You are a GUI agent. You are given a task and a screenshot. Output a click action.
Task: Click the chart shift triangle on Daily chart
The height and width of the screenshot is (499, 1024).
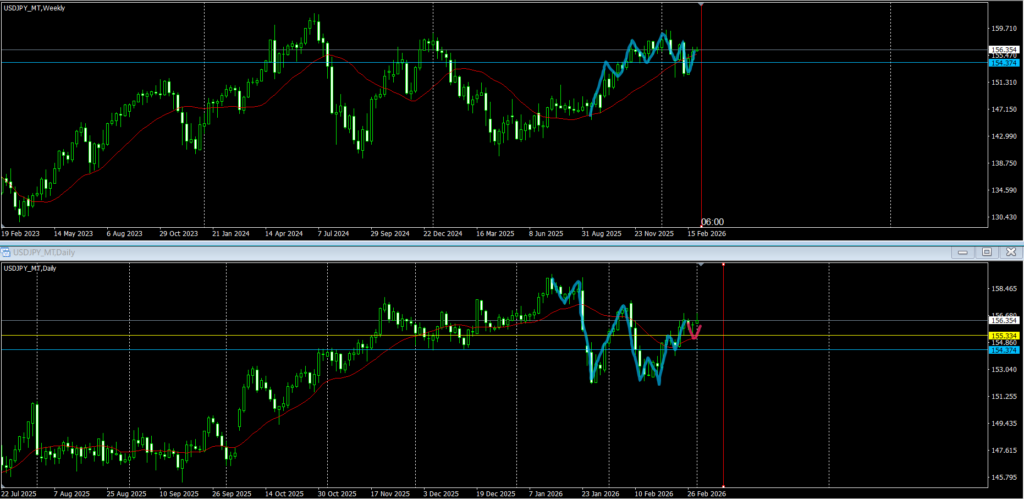pos(700,265)
